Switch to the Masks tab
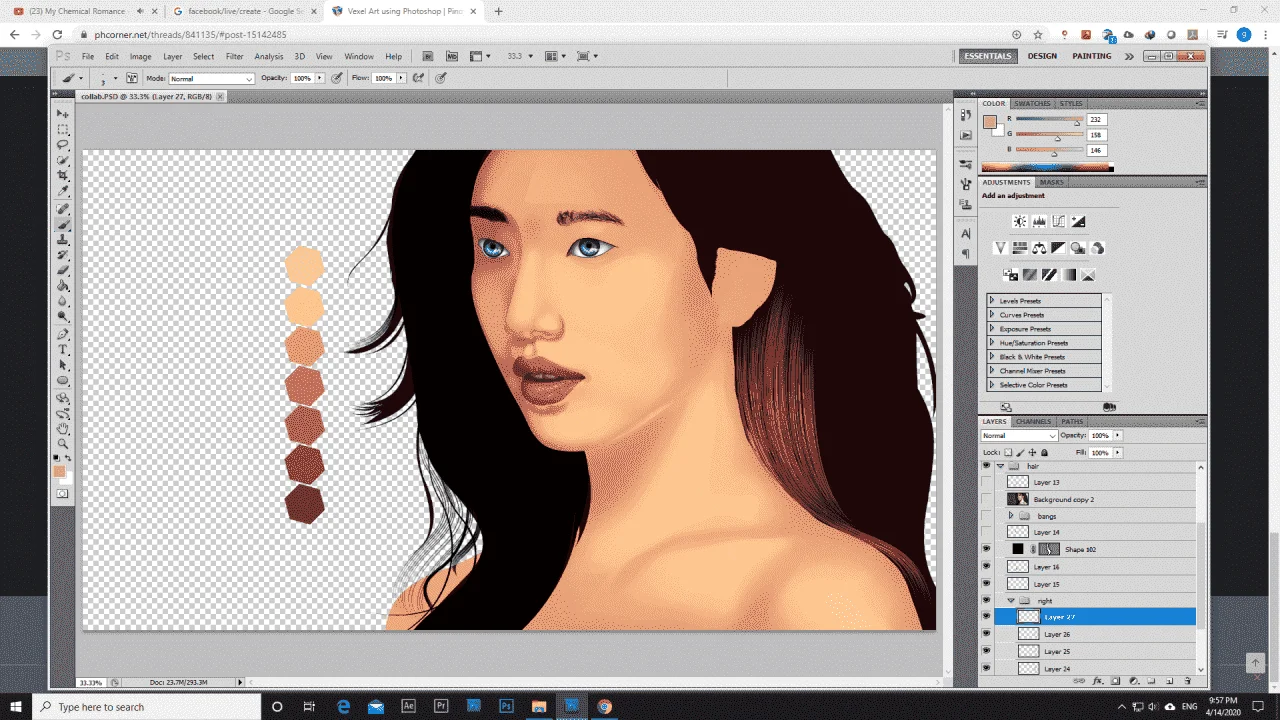Image resolution: width=1280 pixels, height=720 pixels. pyautogui.click(x=1052, y=183)
